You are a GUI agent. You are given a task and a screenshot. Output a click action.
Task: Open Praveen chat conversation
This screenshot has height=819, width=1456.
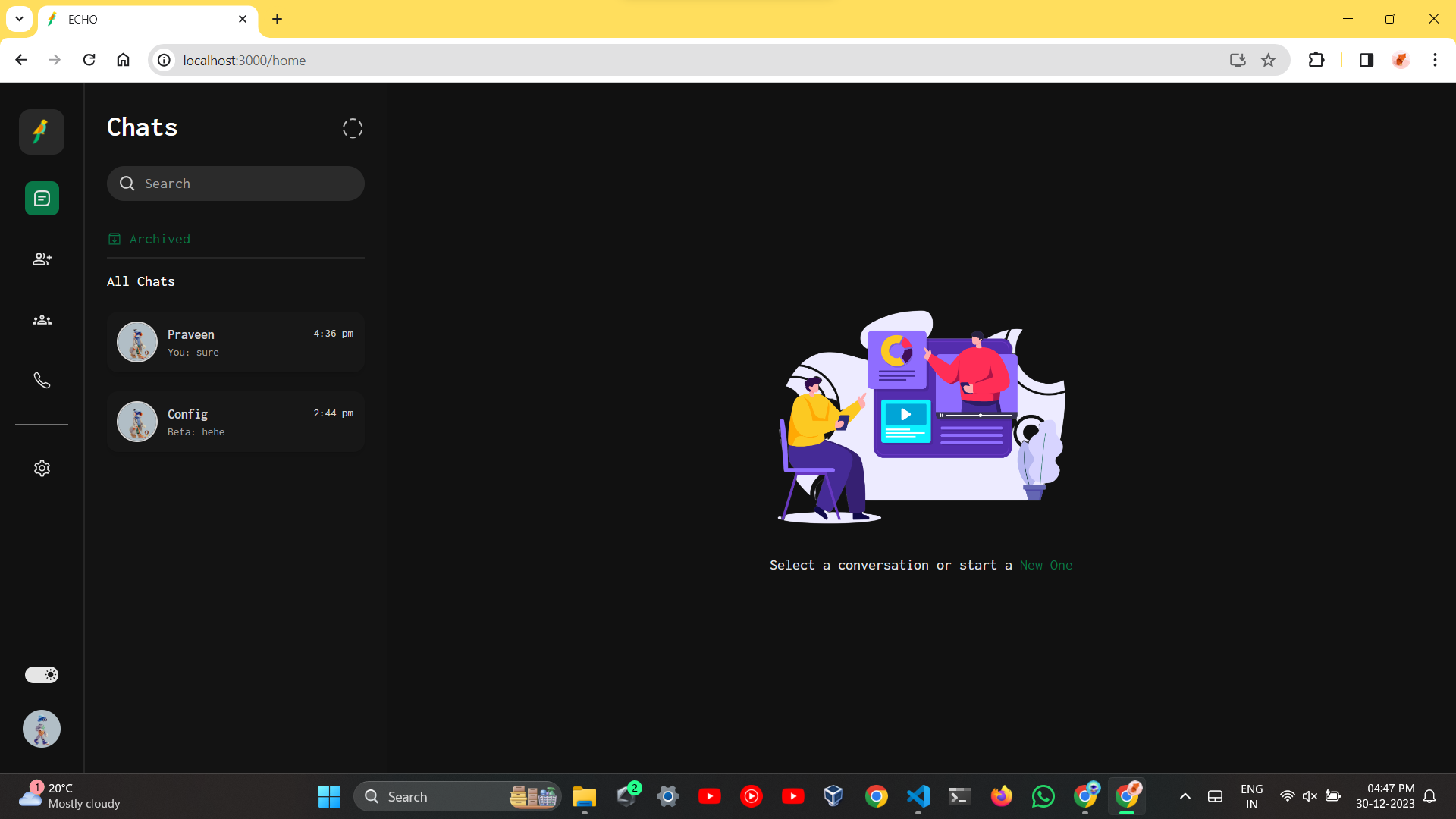pyautogui.click(x=236, y=342)
